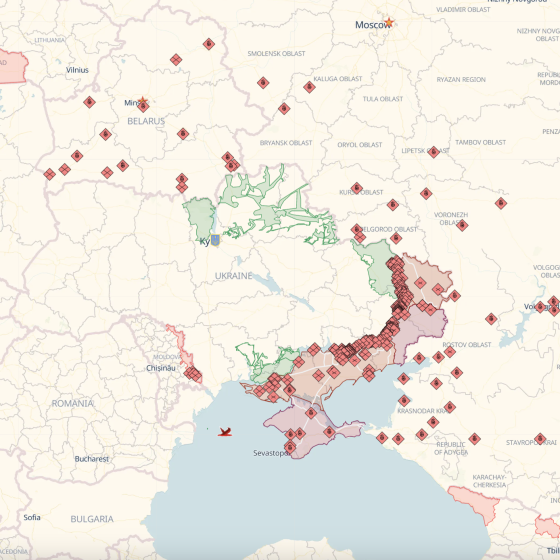560x560 pixels.
Task: Click the ORYOL OBLAST label
Action: coord(360,145)
